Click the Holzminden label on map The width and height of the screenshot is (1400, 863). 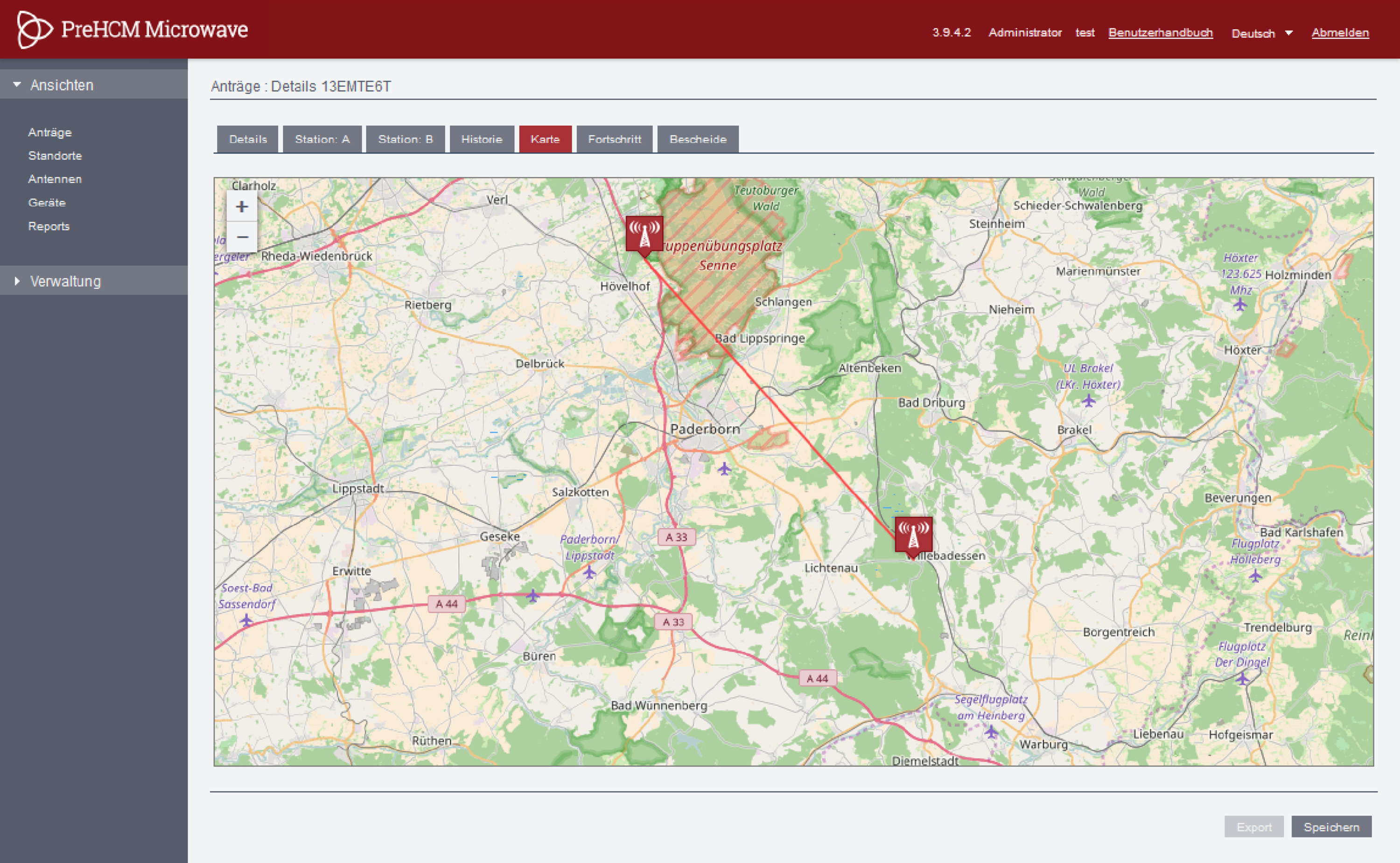point(1298,275)
